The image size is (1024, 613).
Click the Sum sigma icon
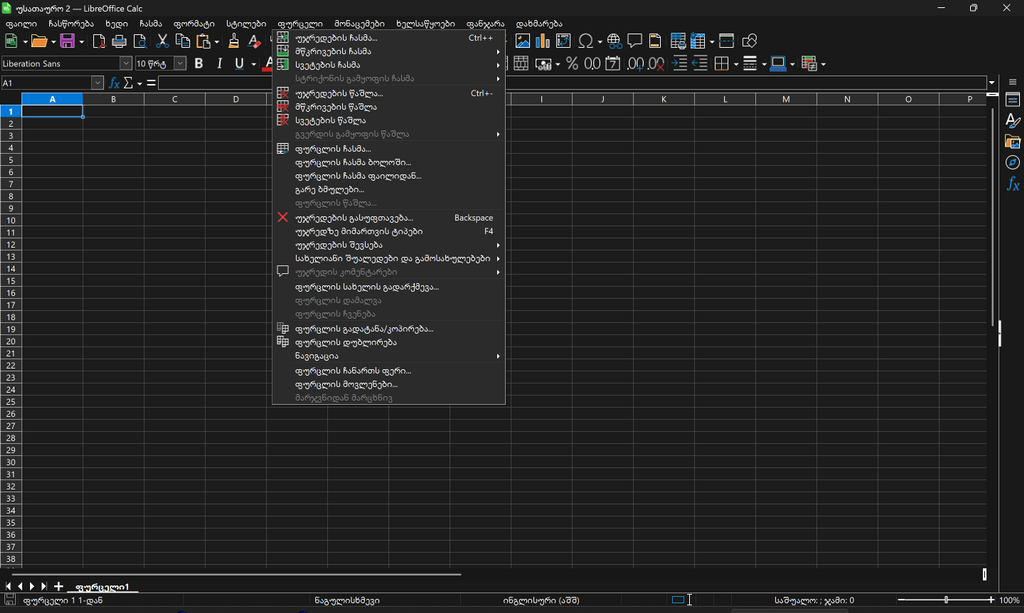[x=128, y=83]
